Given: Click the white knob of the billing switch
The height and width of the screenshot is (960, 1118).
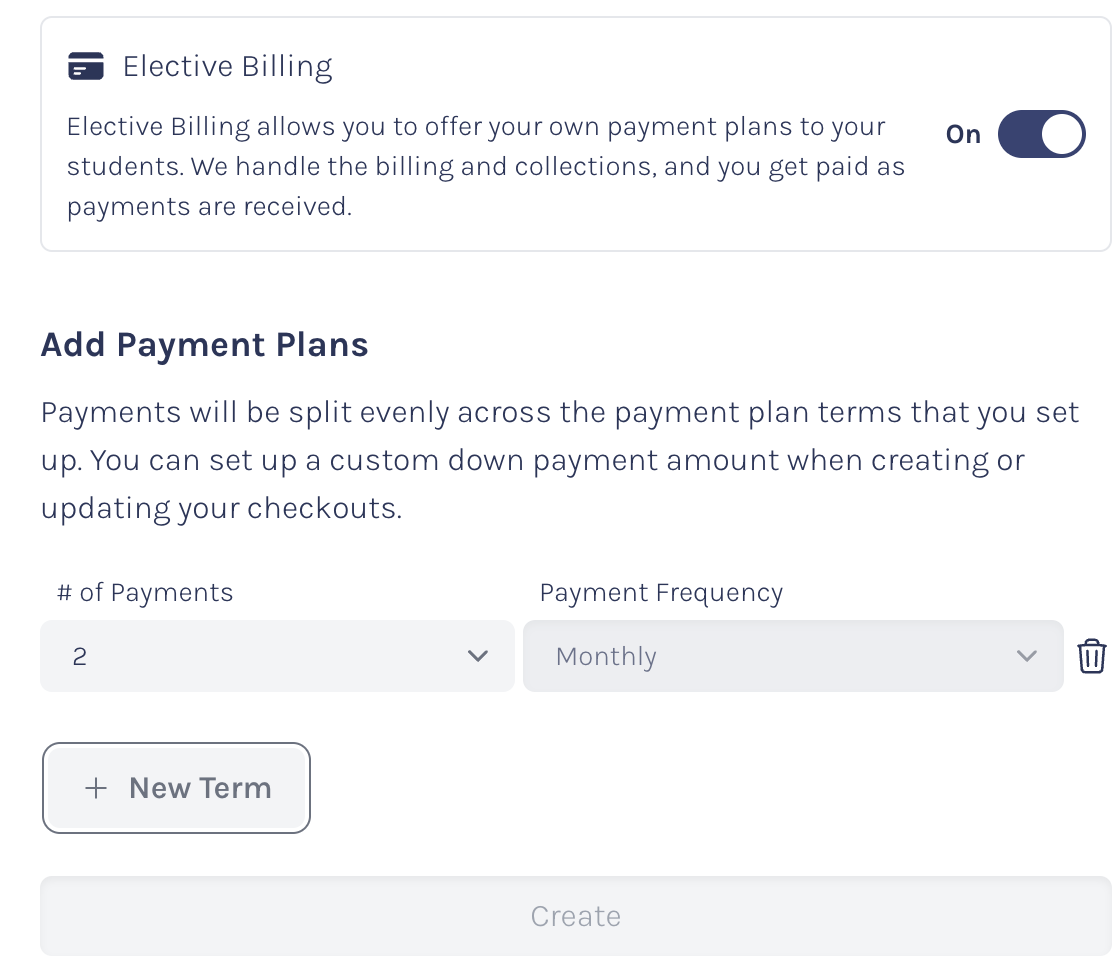Looking at the screenshot, I should tap(1063, 134).
